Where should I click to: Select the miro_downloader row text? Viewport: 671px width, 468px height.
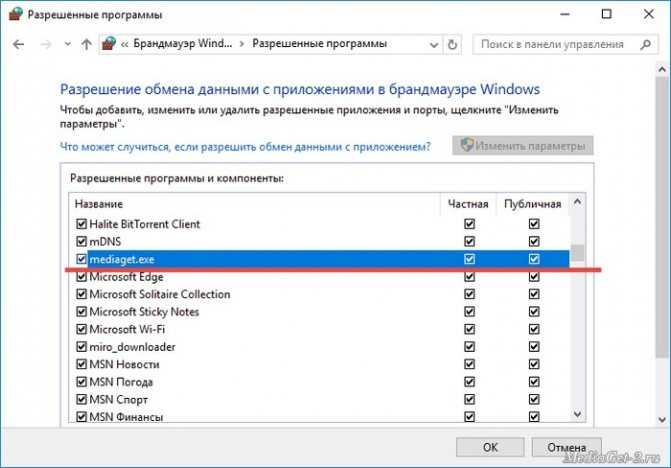click(132, 347)
